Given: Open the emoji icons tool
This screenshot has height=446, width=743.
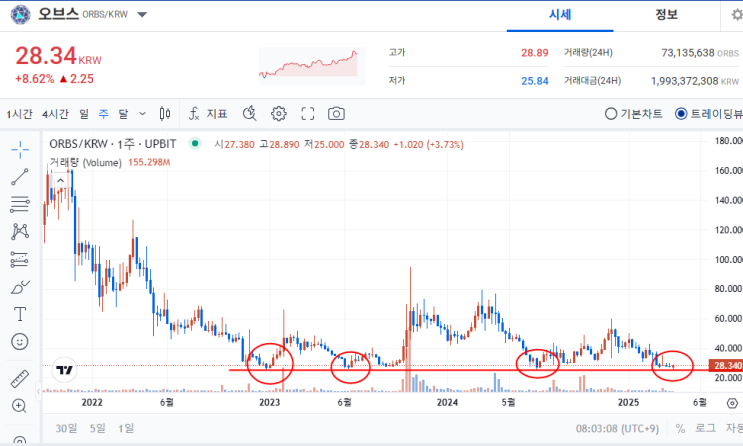Looking at the screenshot, I should (19, 341).
